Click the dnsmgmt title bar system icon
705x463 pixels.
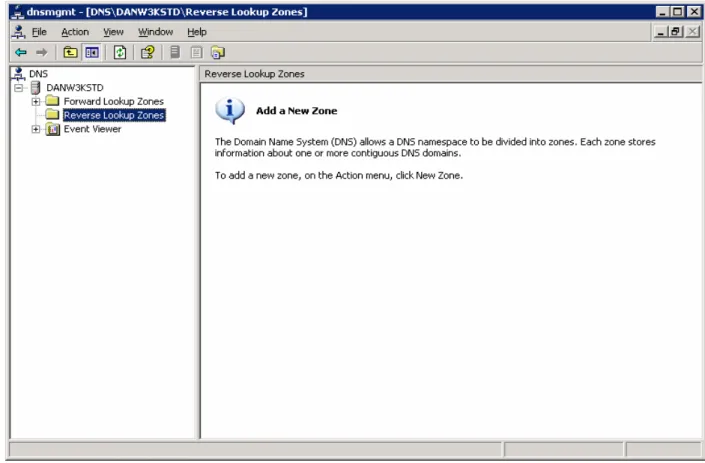tap(17, 12)
